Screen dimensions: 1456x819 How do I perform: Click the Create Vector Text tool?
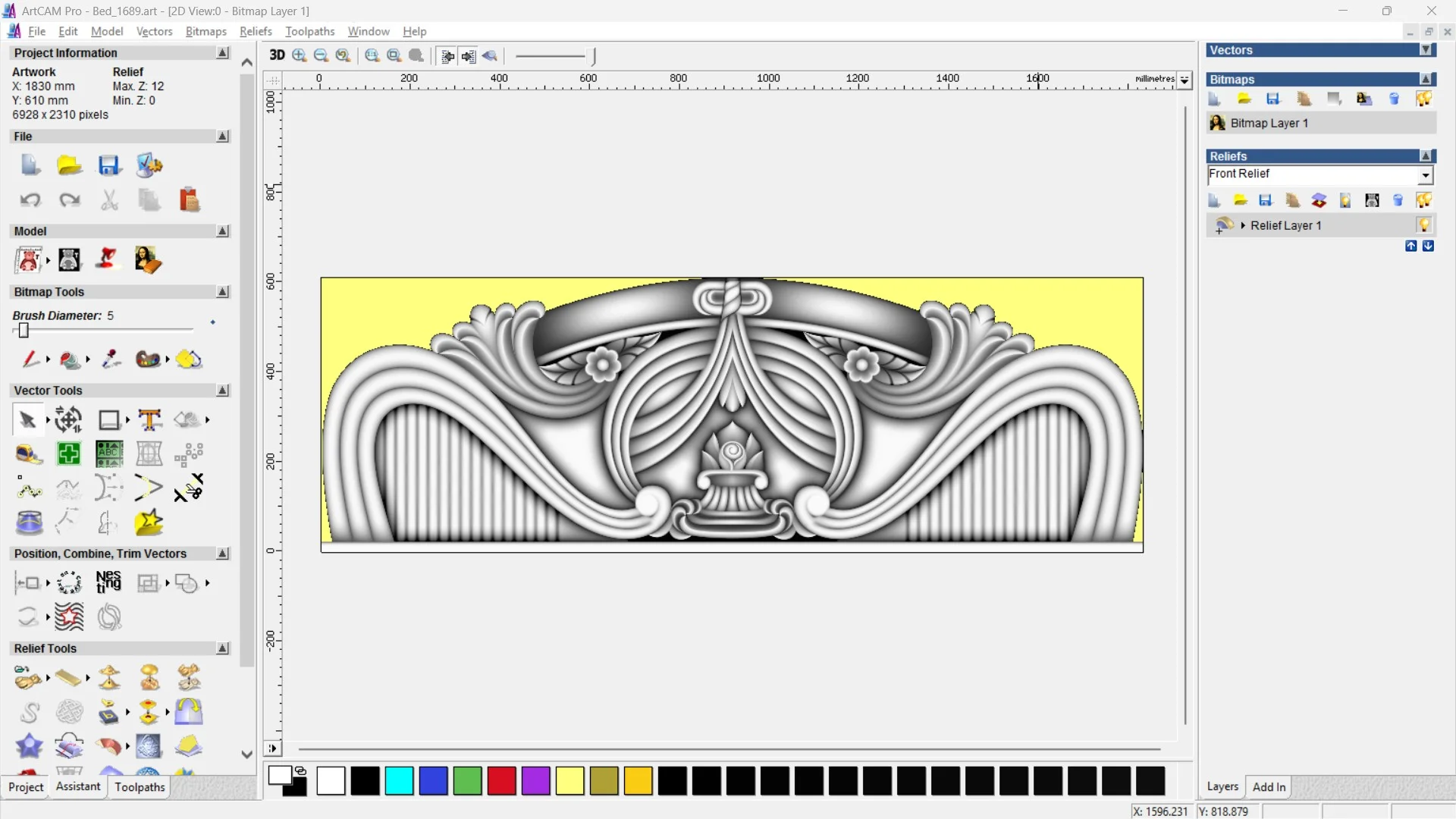(x=149, y=419)
